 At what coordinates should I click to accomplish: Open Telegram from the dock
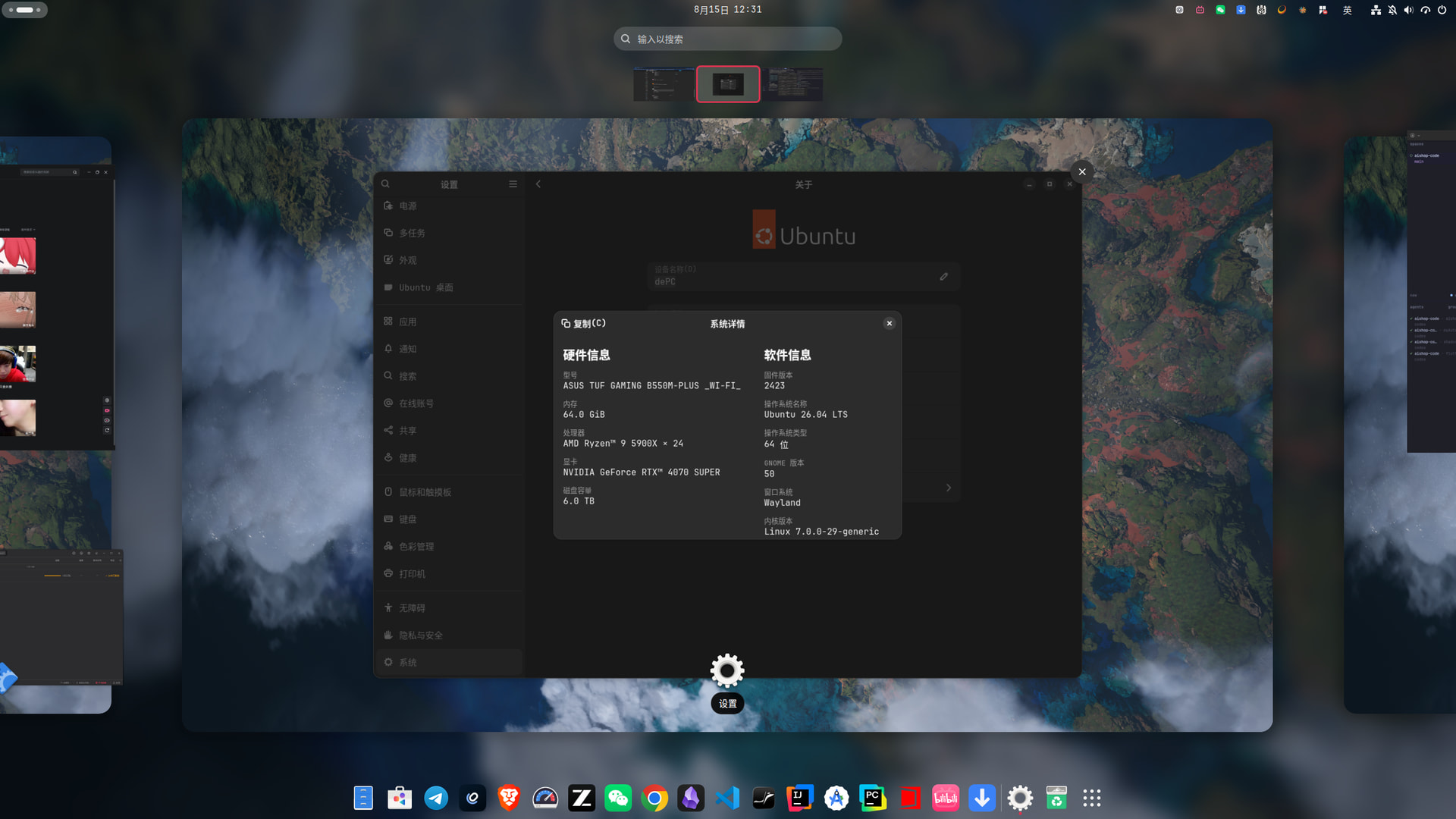click(x=436, y=798)
